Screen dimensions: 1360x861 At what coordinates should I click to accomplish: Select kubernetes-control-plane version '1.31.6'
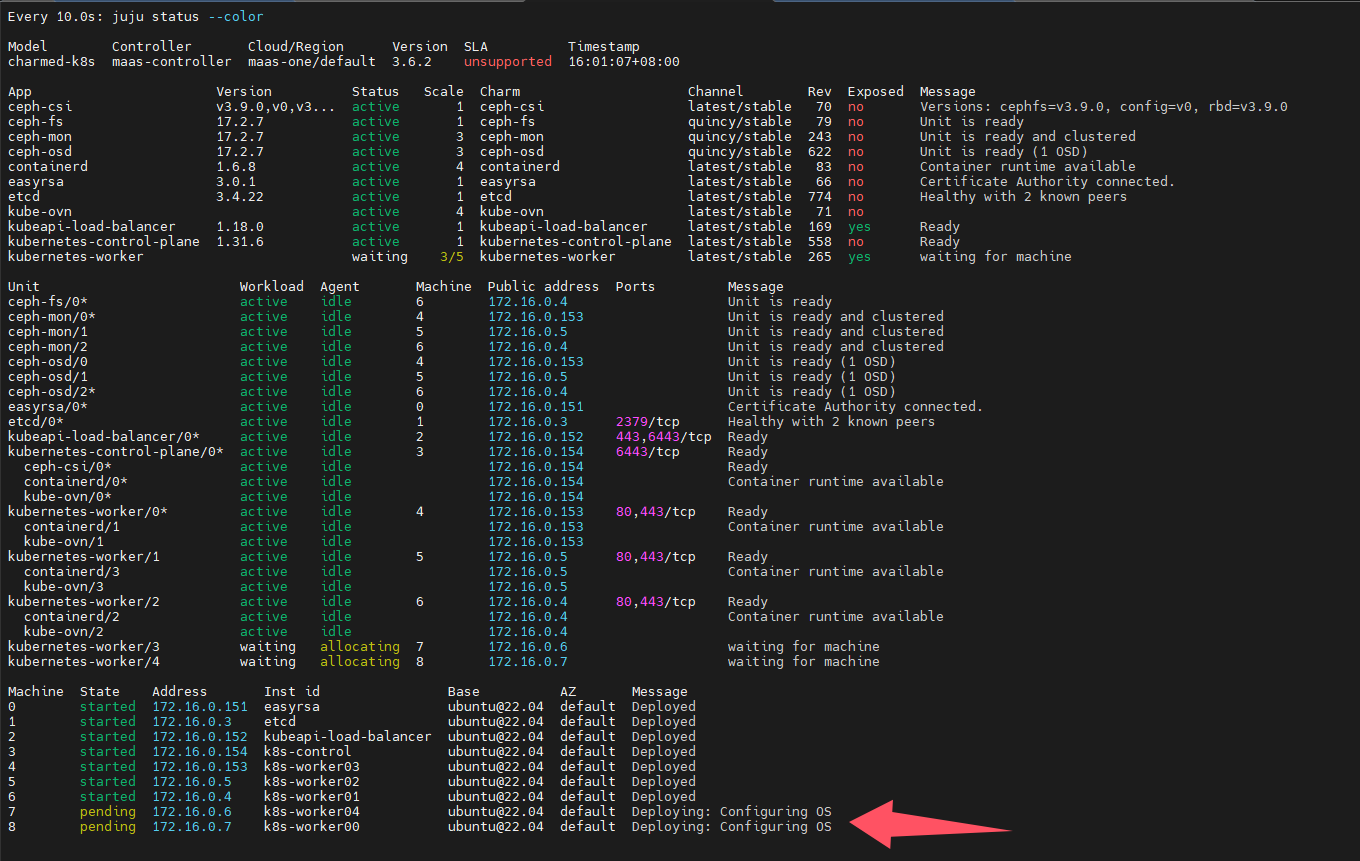pyautogui.click(x=240, y=242)
